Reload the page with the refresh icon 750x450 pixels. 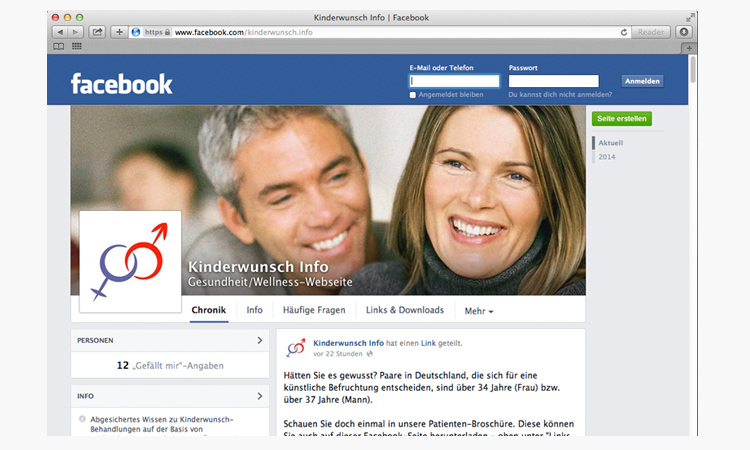pyautogui.click(x=624, y=32)
